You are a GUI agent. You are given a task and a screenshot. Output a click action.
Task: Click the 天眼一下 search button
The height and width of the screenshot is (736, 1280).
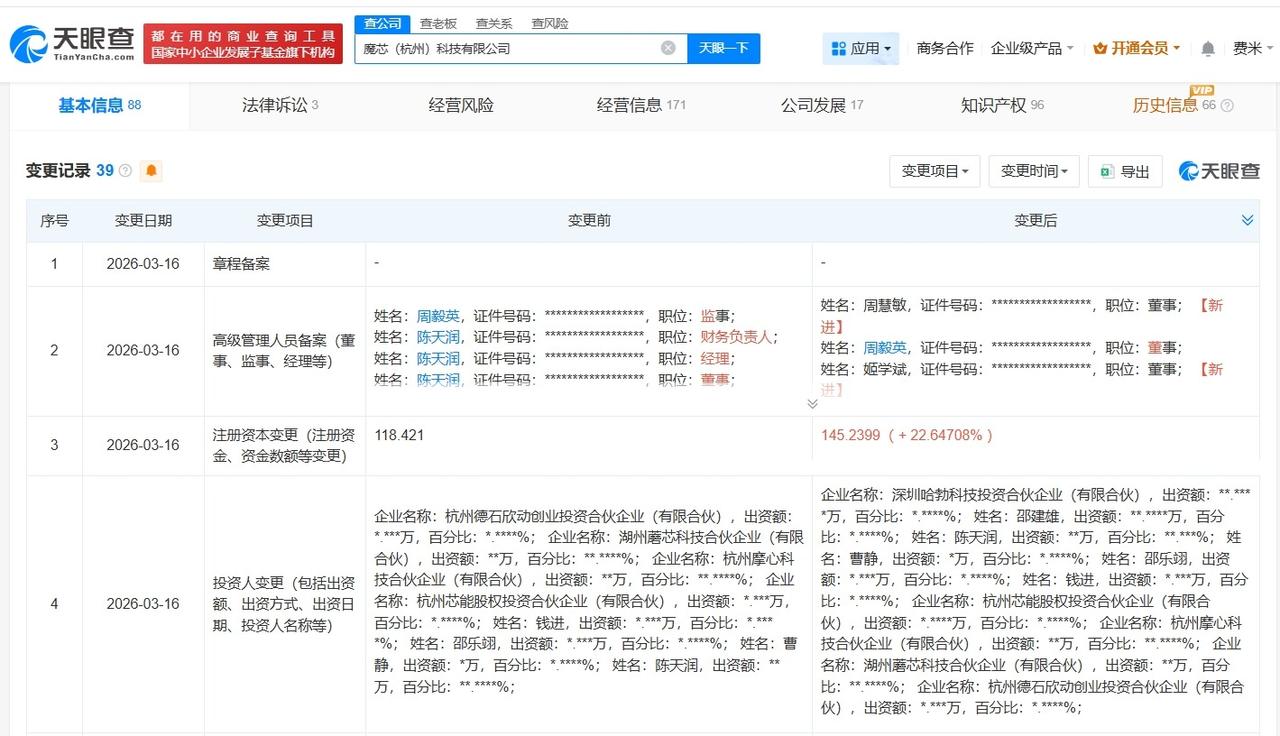tap(724, 47)
